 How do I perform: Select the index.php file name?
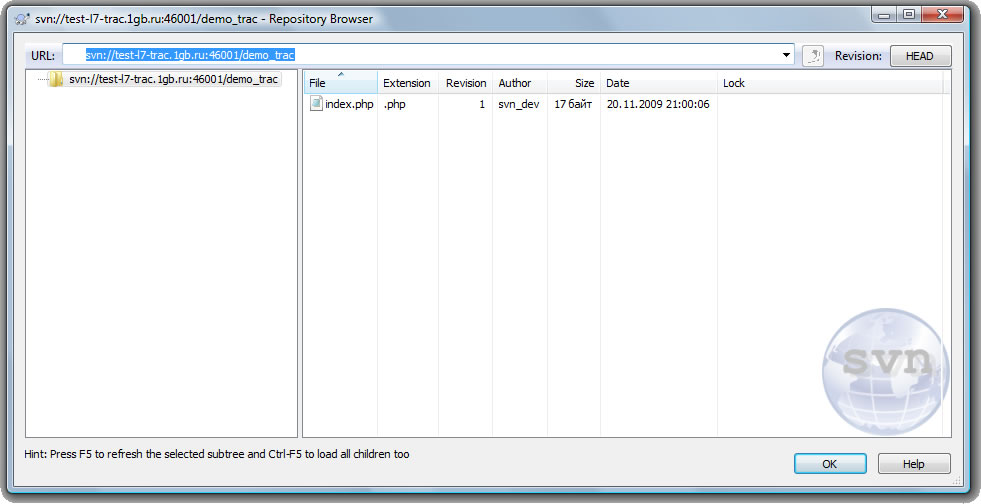(349, 104)
